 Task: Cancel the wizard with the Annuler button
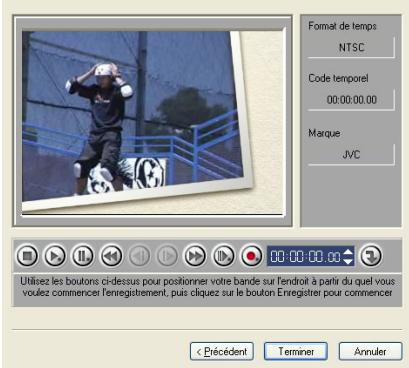click(x=370, y=351)
